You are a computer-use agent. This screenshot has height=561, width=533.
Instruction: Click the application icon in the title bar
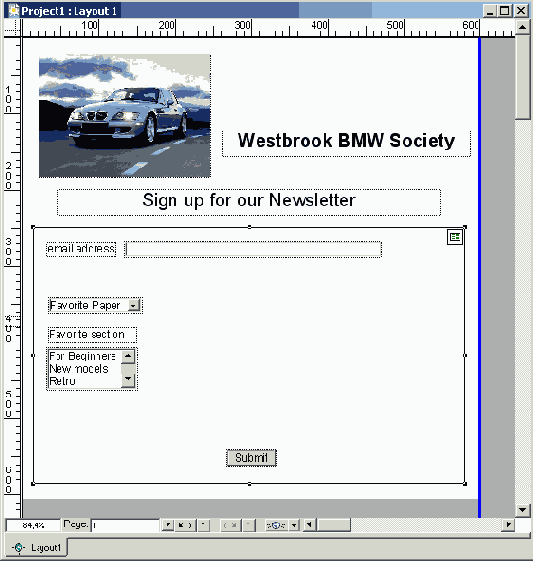(x=13, y=10)
